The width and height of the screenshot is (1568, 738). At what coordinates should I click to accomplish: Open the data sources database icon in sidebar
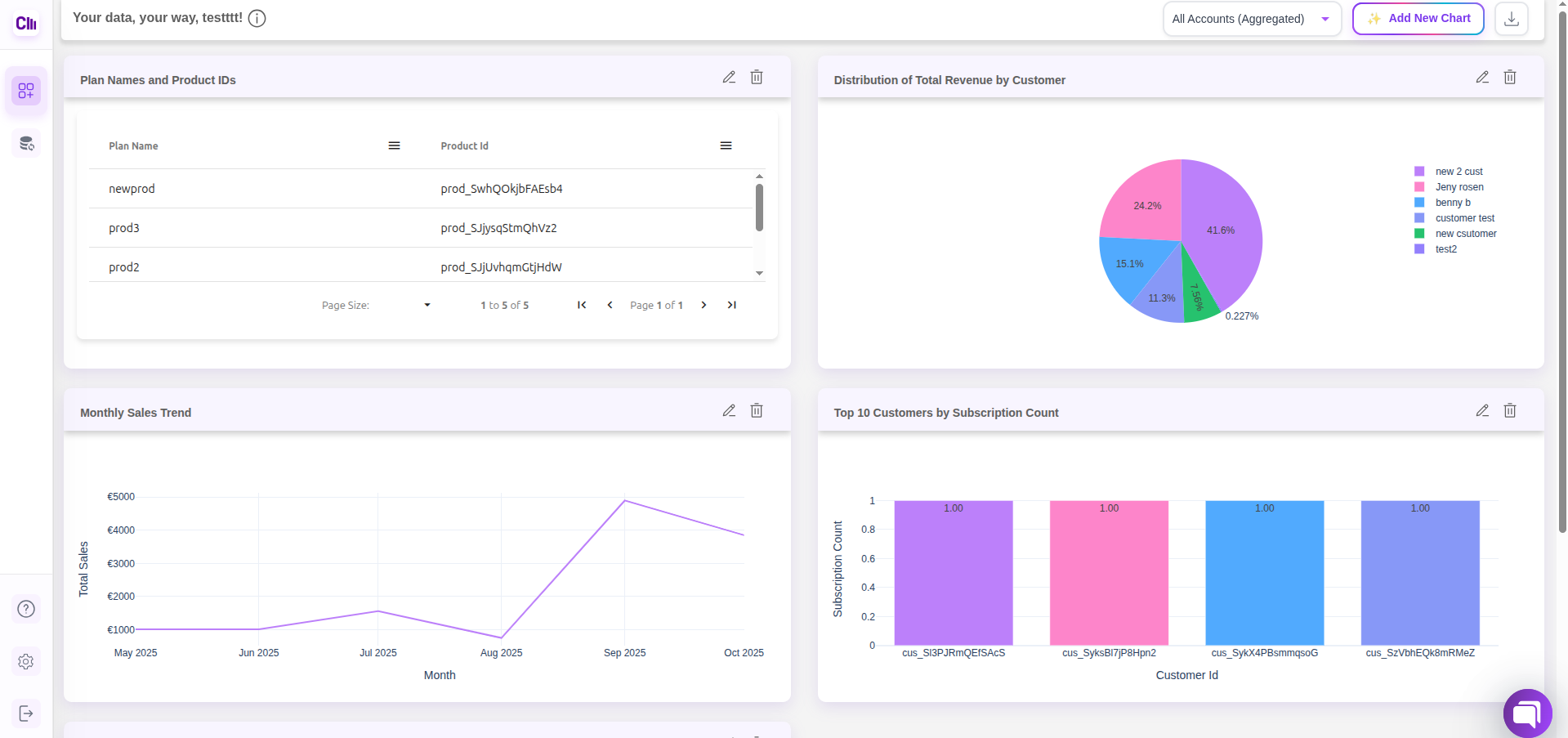pos(26,144)
